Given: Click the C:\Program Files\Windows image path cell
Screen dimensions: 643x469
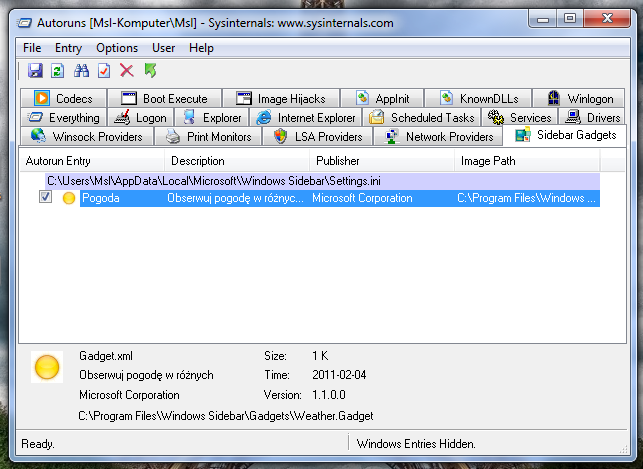Looking at the screenshot, I should pyautogui.click(x=527, y=198).
